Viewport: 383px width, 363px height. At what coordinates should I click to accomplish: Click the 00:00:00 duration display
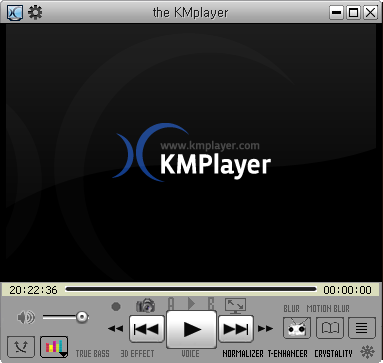[x=348, y=290]
